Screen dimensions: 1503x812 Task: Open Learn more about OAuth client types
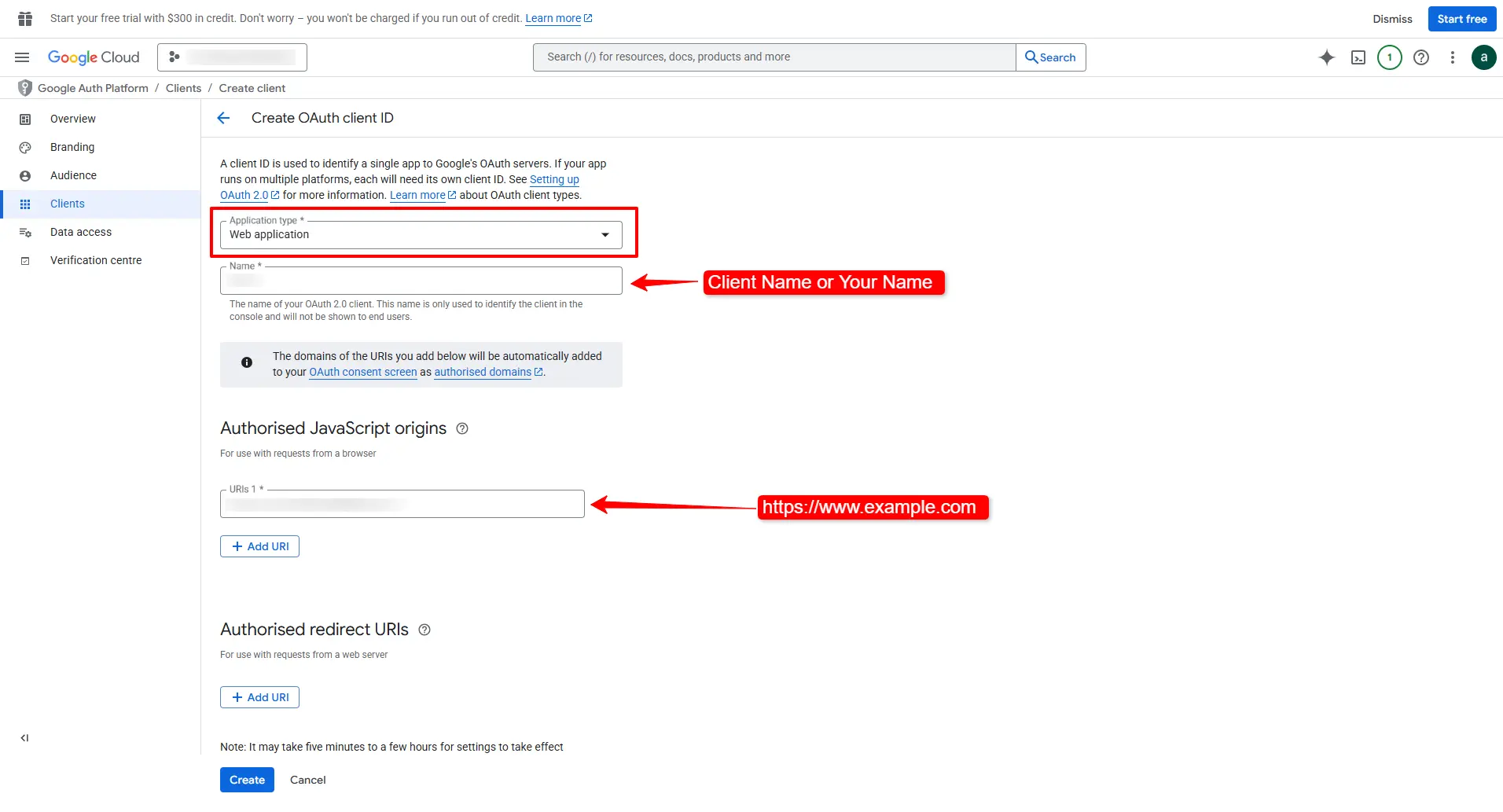coord(423,195)
